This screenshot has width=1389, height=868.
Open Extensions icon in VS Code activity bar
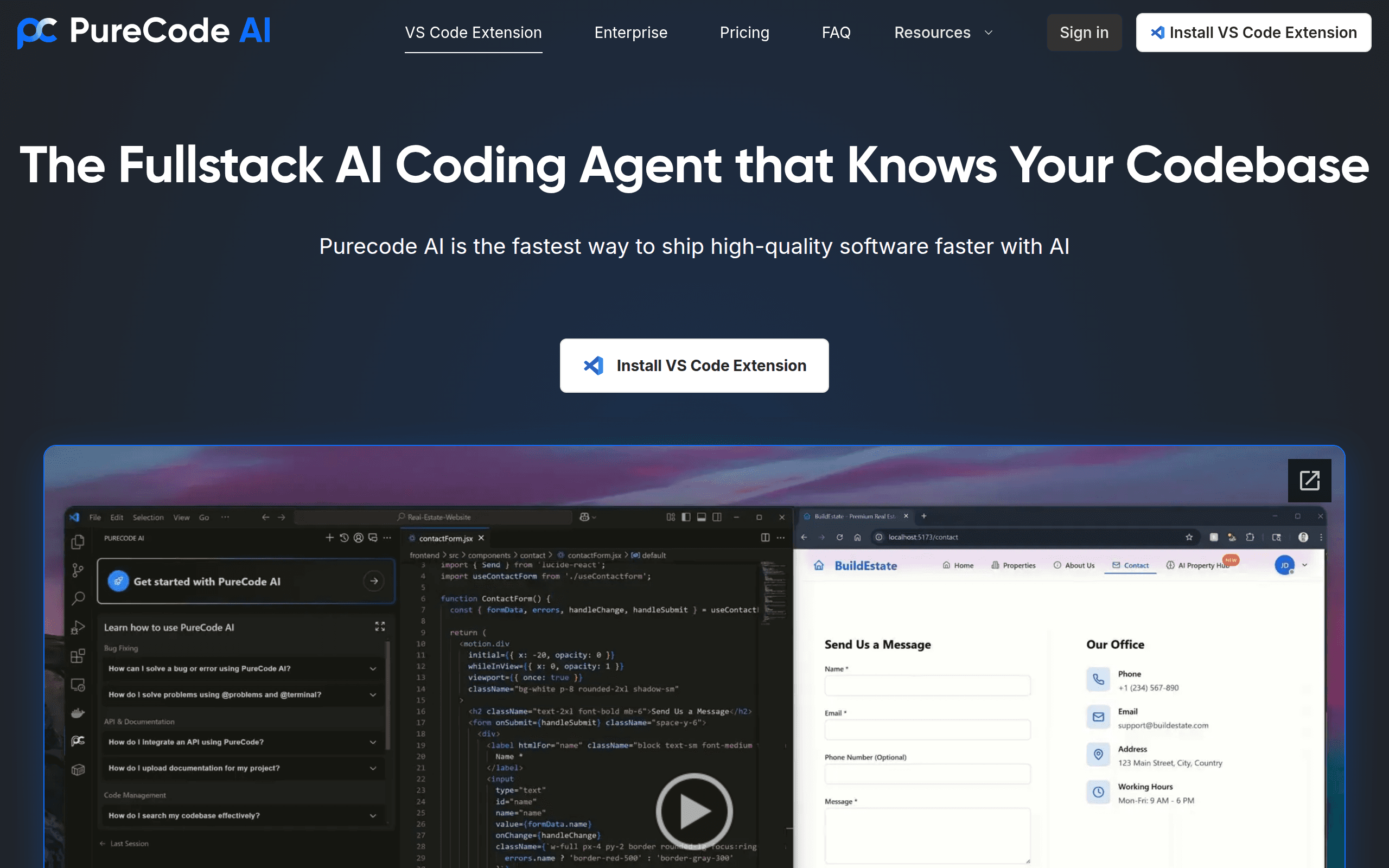tap(78, 655)
